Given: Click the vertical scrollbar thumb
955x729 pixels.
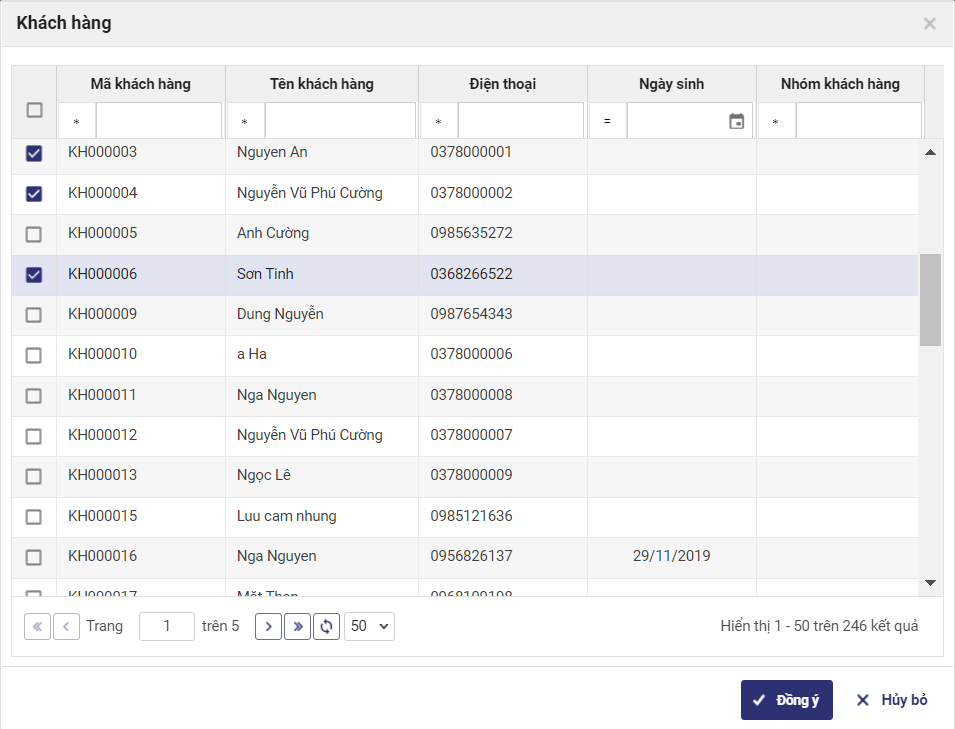Looking at the screenshot, I should pyautogui.click(x=930, y=299).
